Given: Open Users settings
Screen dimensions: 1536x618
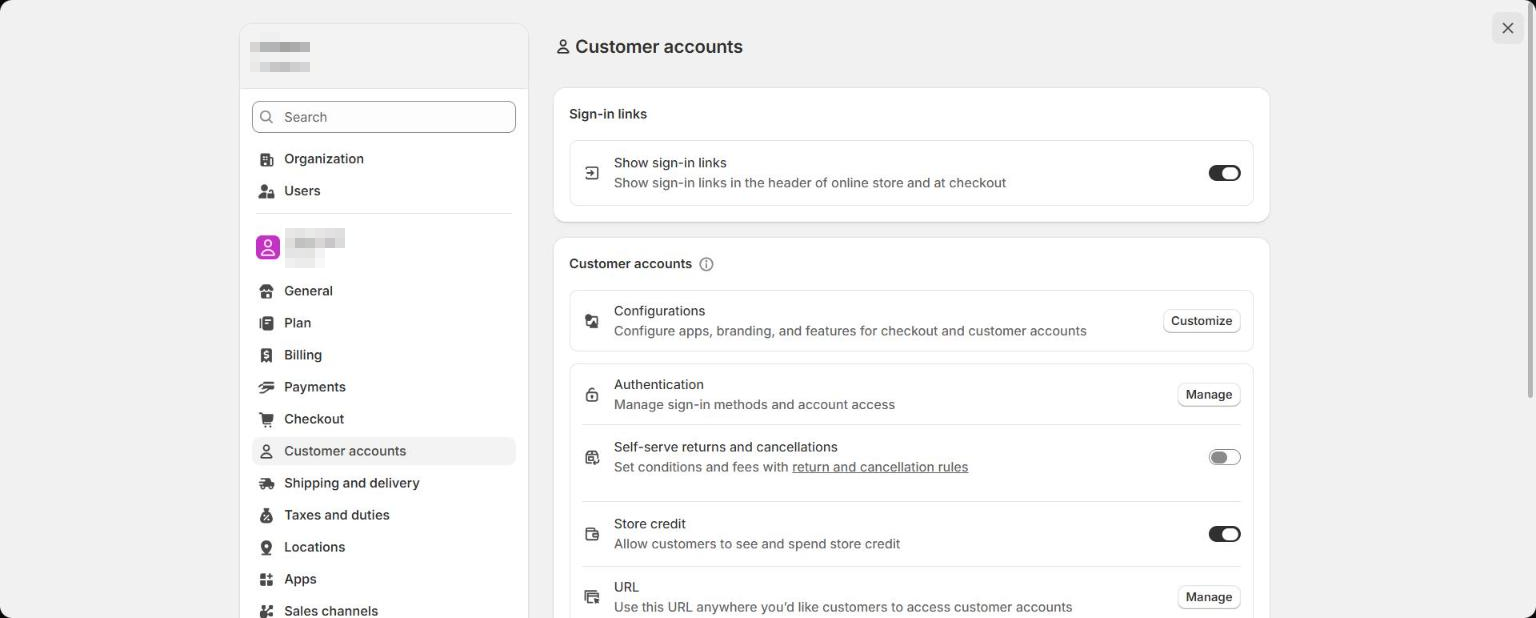Looking at the screenshot, I should [x=384, y=191].
